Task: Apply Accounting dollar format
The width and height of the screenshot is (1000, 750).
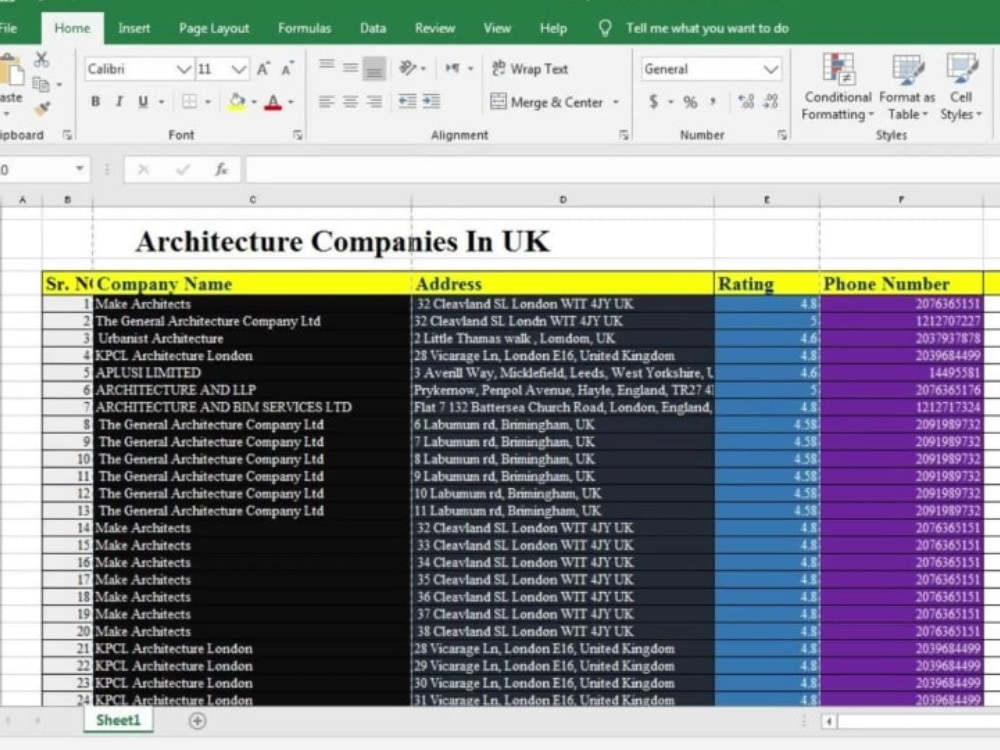Action: click(654, 101)
